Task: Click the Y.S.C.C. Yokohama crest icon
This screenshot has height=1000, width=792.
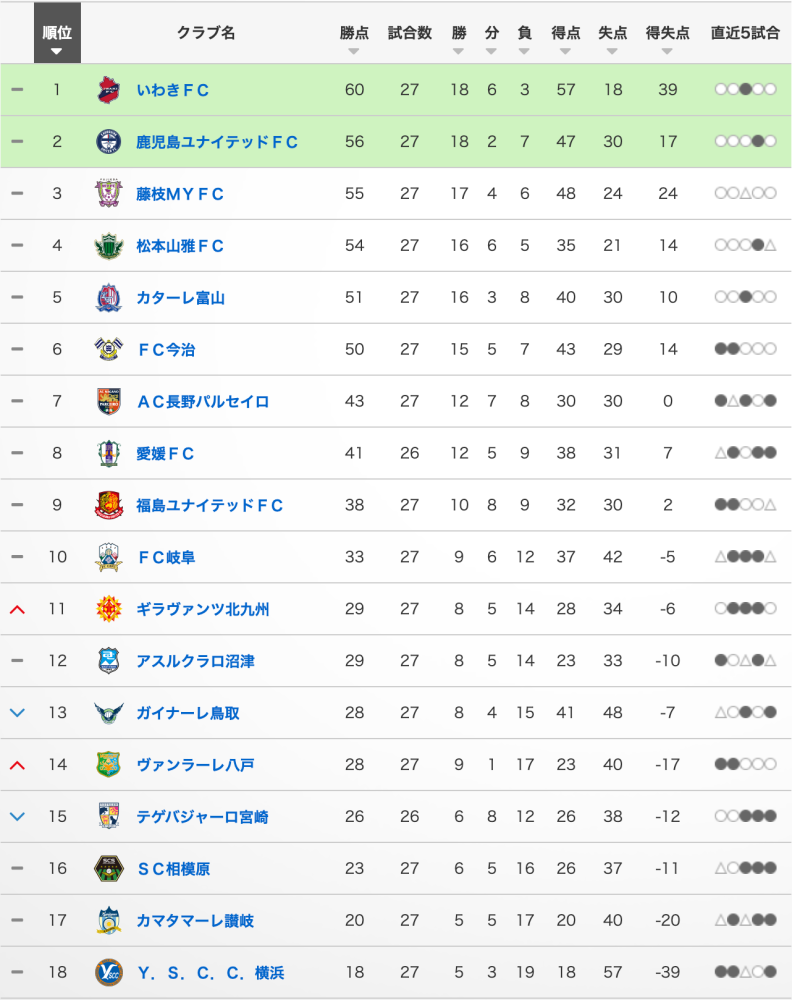Action: (108, 972)
